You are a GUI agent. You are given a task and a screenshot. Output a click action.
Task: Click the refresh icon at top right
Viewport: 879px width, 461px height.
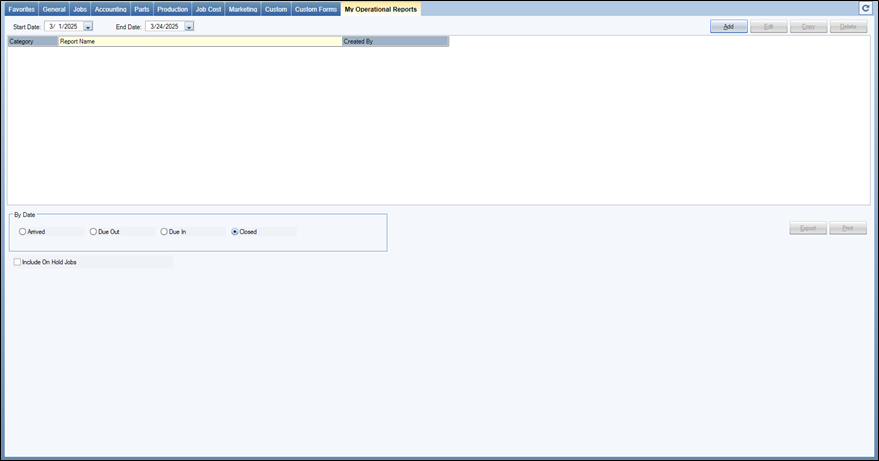(866, 8)
